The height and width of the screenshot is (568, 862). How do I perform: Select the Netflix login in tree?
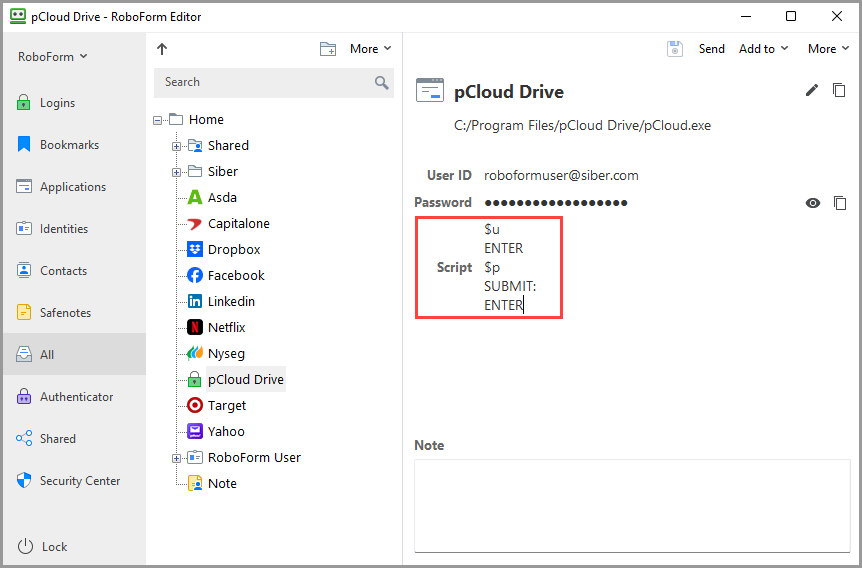point(226,328)
